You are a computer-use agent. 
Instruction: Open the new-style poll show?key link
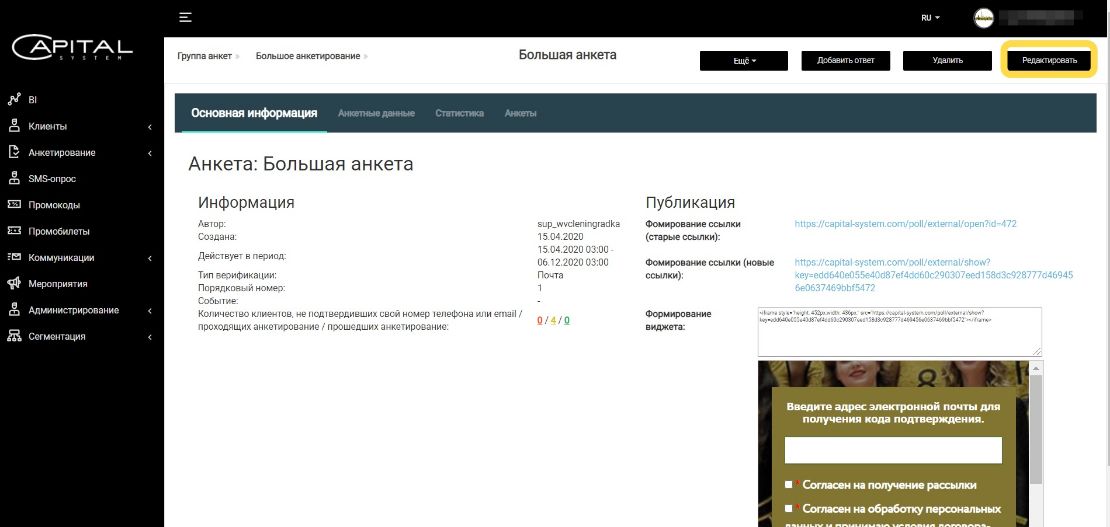point(934,276)
